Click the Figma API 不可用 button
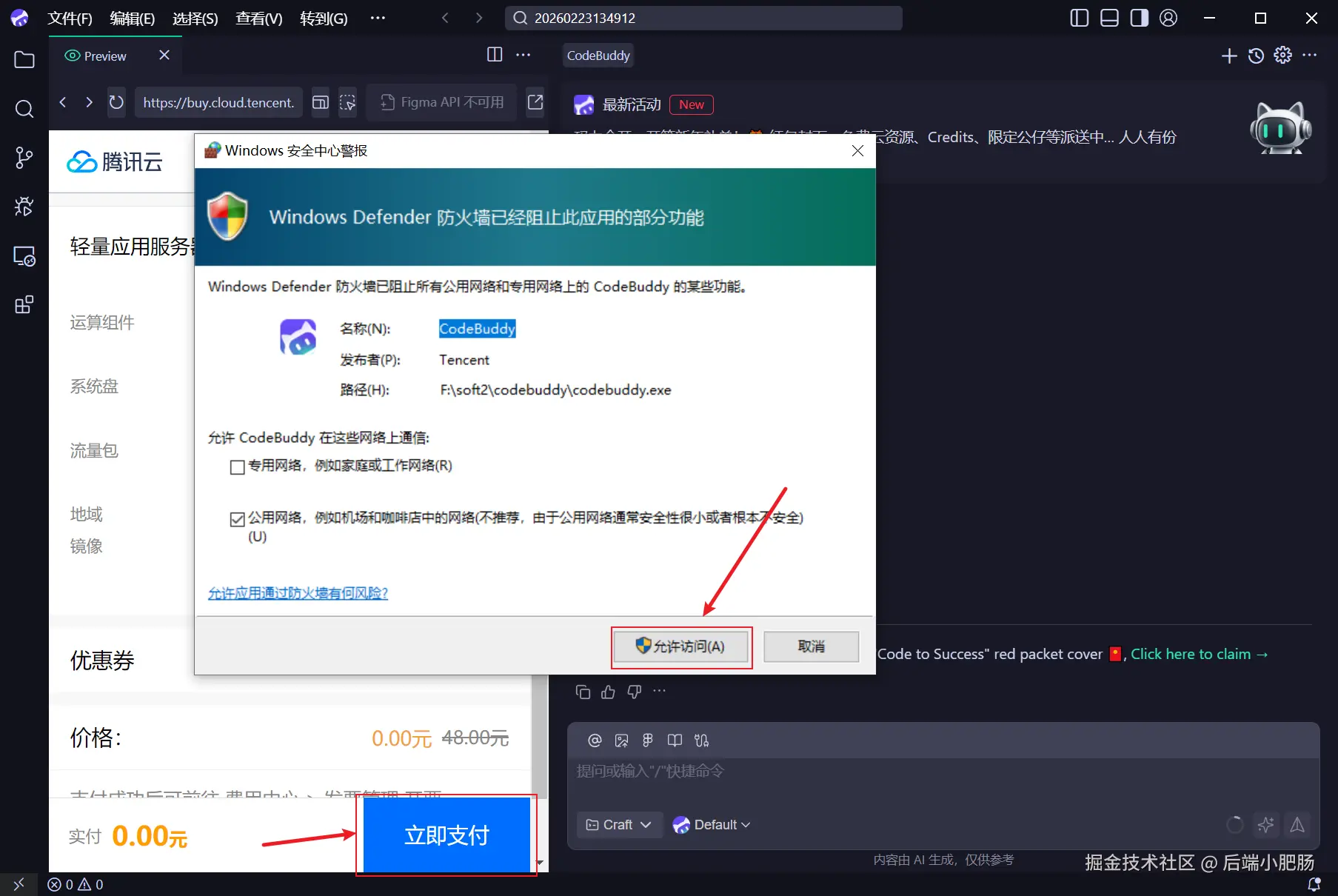This screenshot has height=896, width=1338. (442, 102)
